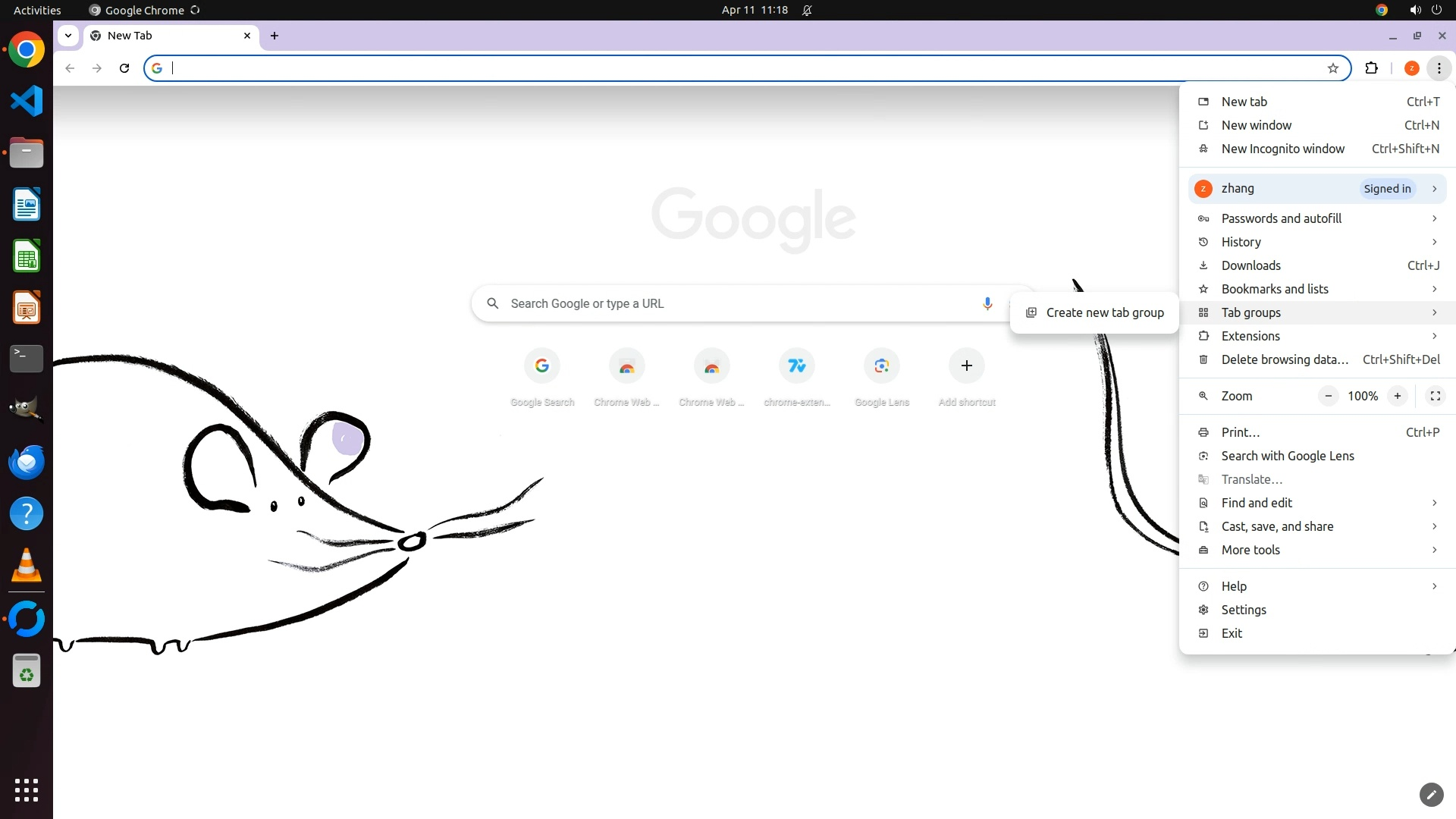The height and width of the screenshot is (819, 1456).
Task: Launch Visual Studio Code from dock
Action: (x=27, y=101)
